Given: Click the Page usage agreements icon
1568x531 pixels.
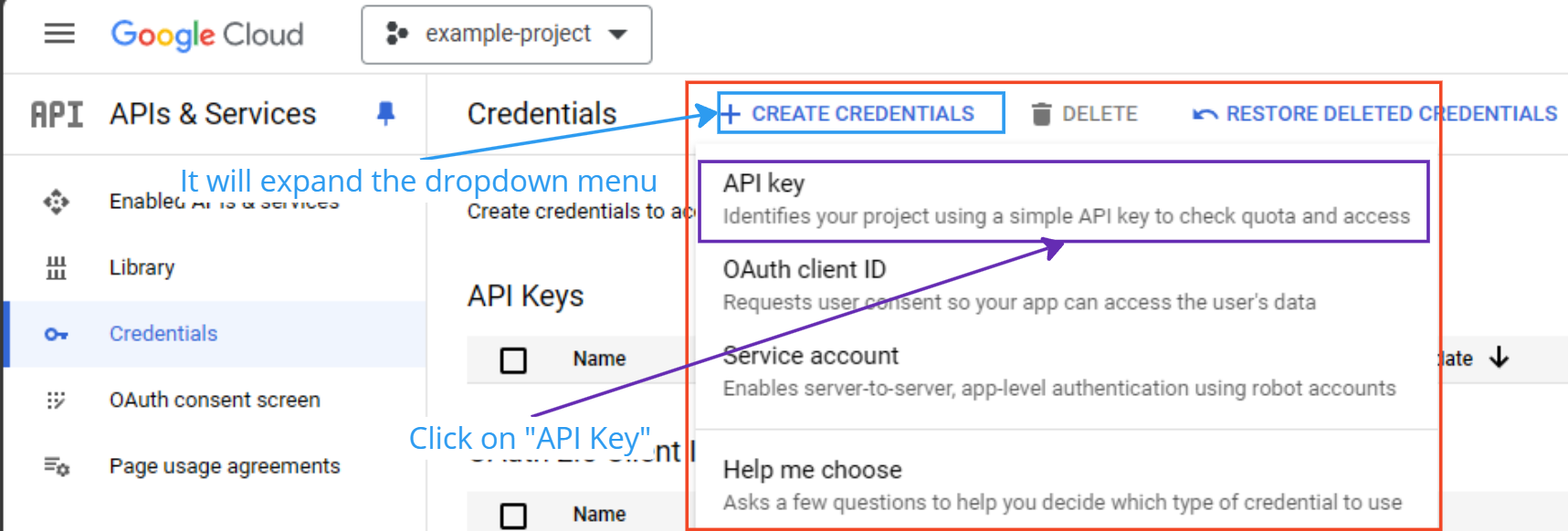Looking at the screenshot, I should tap(57, 466).
